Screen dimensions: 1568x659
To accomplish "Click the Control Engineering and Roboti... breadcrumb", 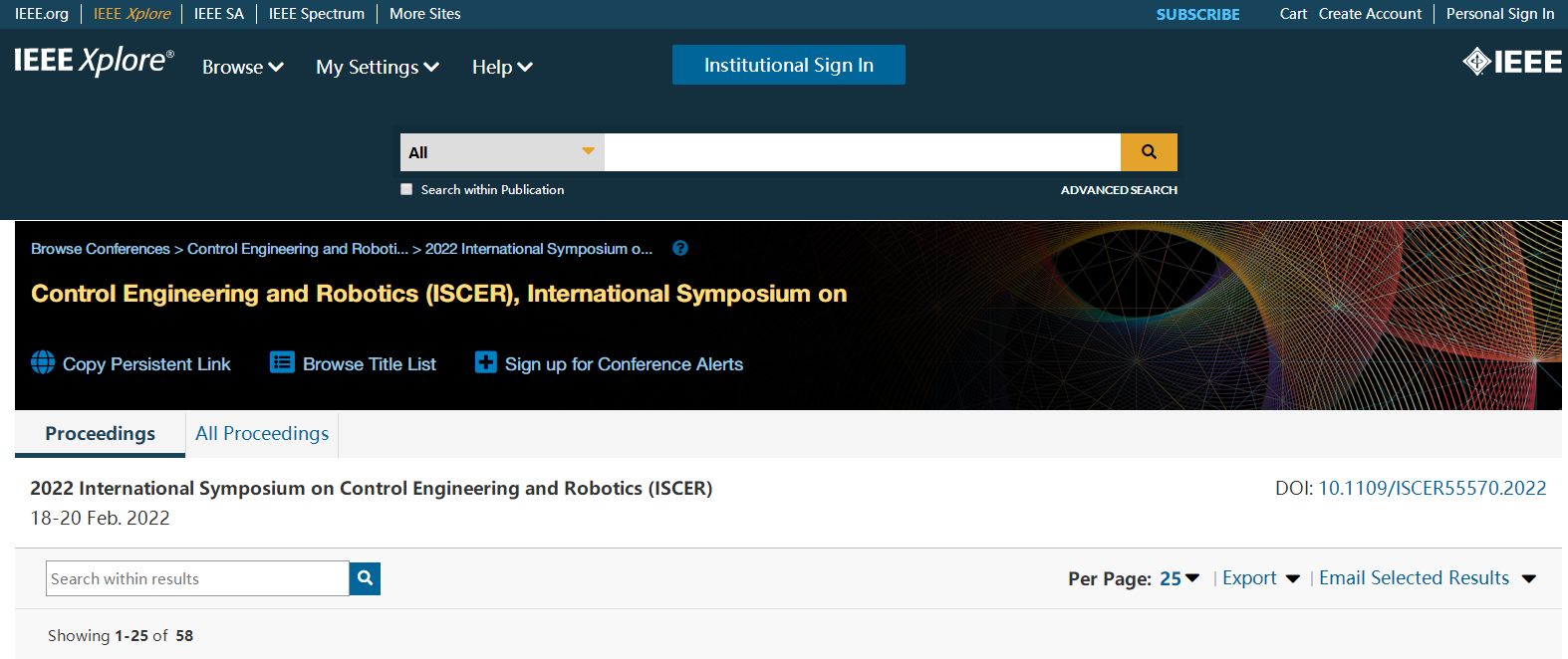I will click(x=298, y=249).
